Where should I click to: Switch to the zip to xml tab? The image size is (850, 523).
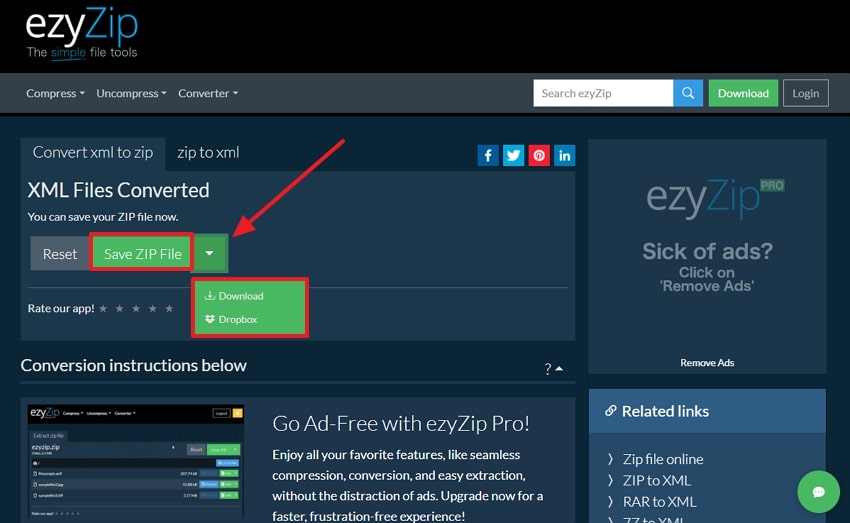pos(208,152)
